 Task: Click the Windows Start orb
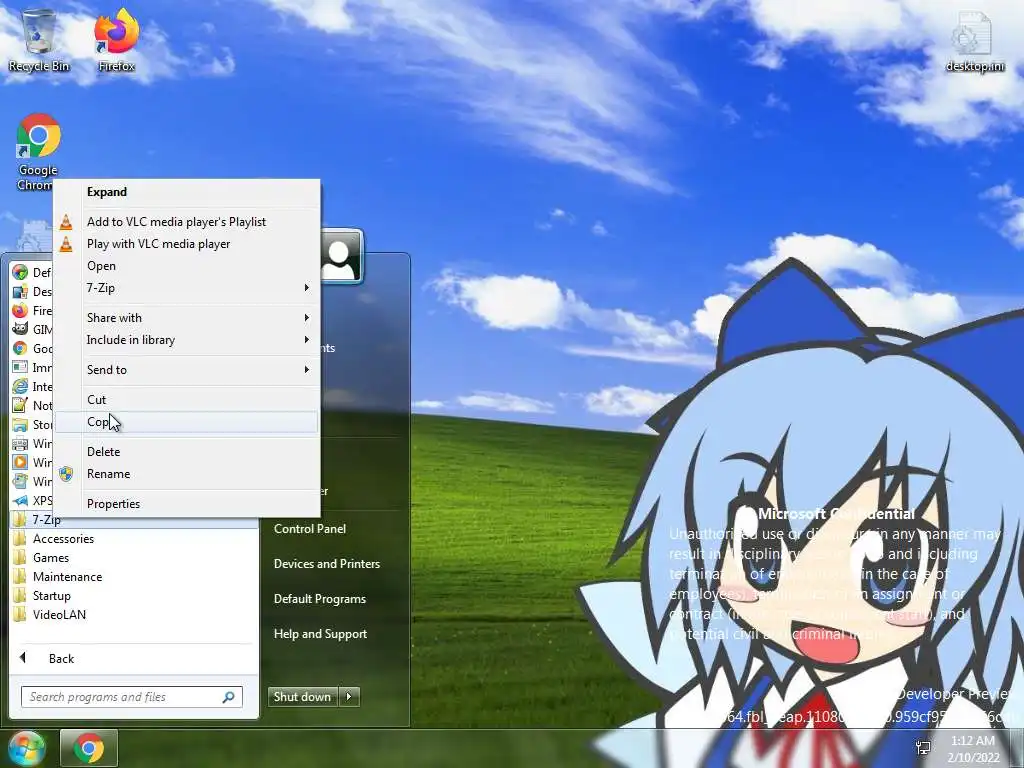25,748
